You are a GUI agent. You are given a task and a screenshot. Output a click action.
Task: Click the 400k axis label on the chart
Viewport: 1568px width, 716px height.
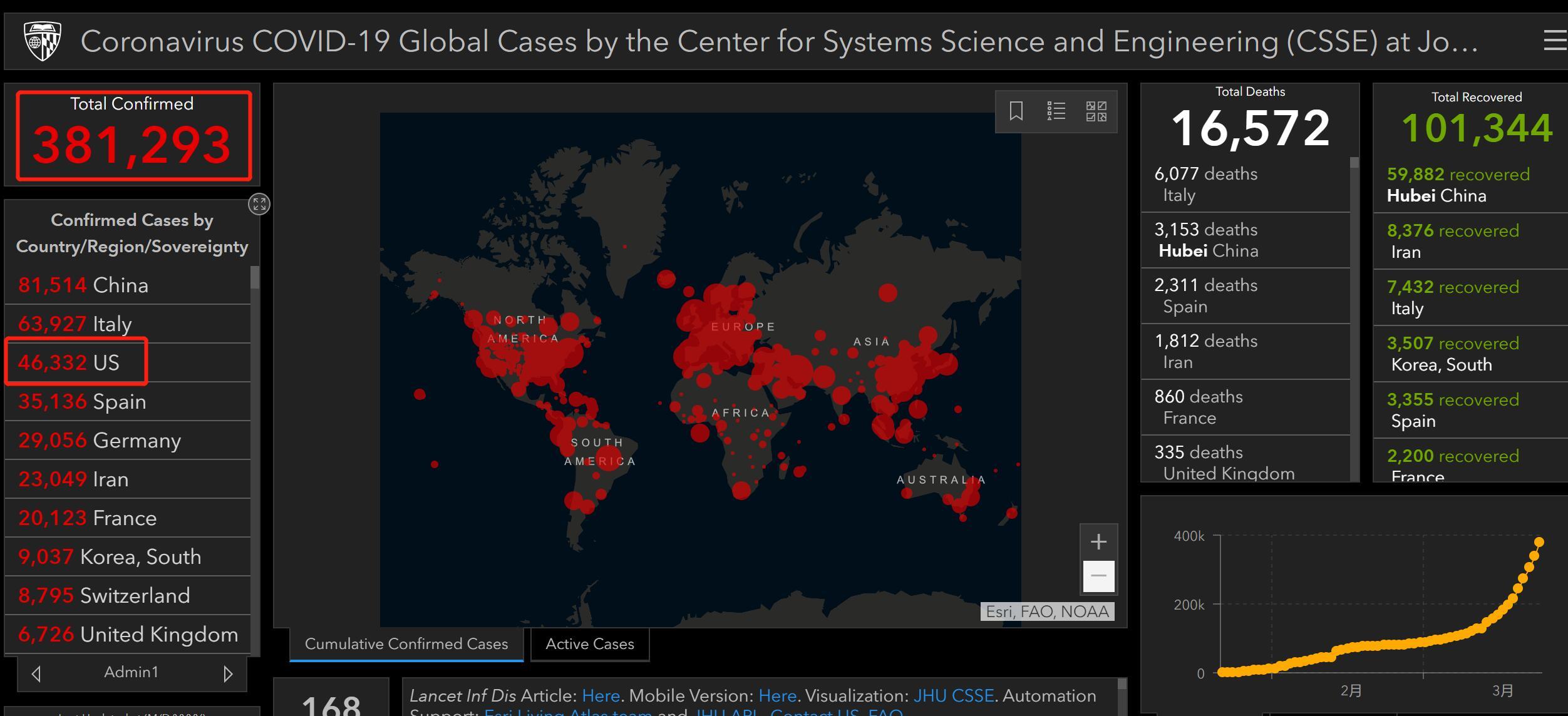click(x=1189, y=536)
